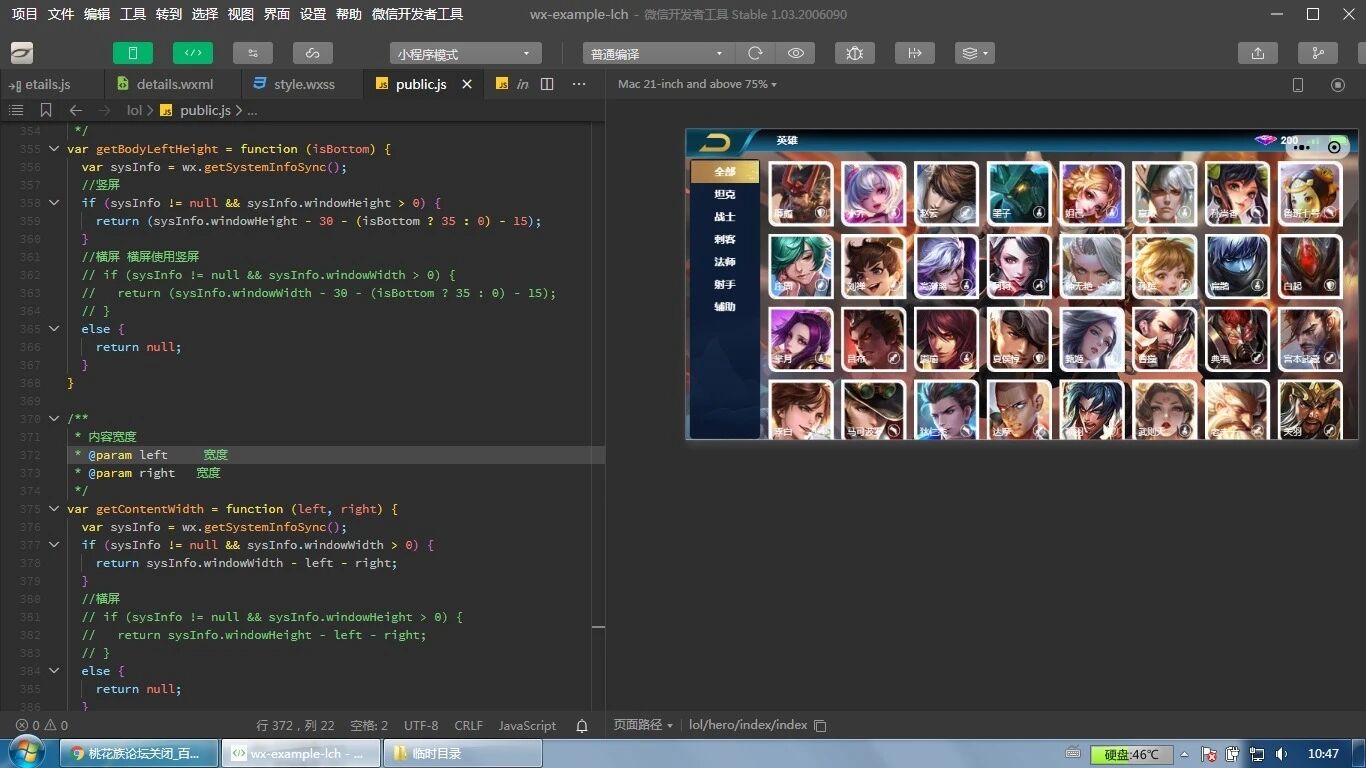Go forward using the right arrow

tap(104, 110)
